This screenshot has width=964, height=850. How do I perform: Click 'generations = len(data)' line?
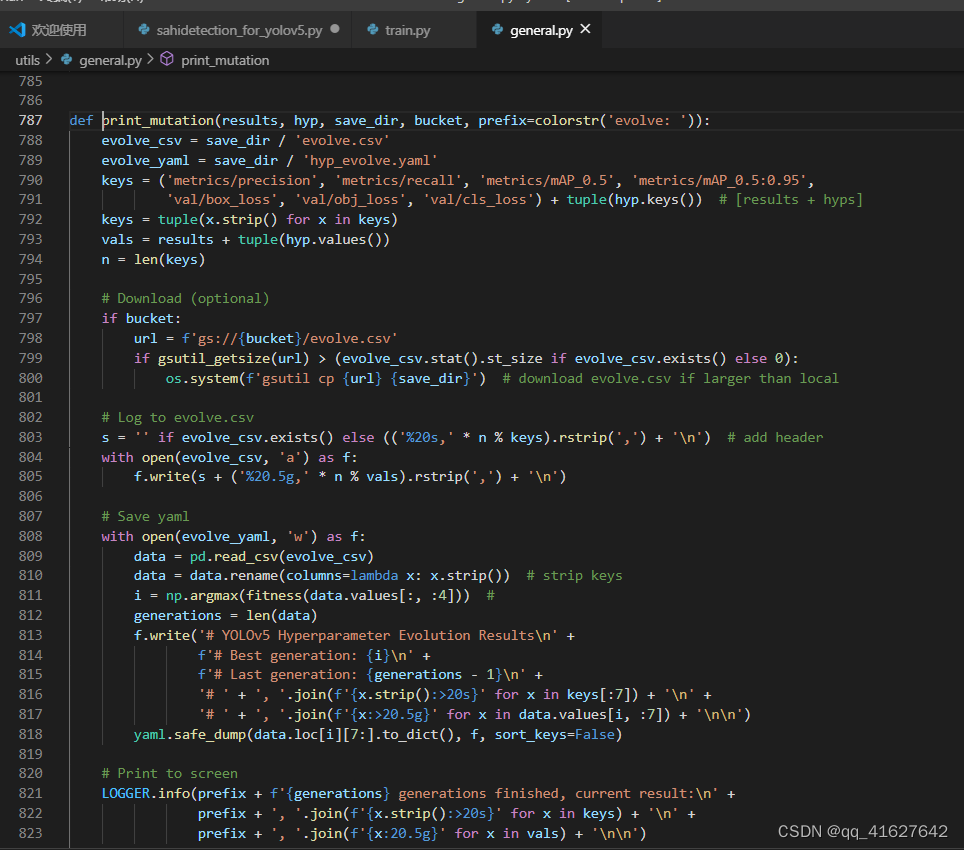(226, 616)
